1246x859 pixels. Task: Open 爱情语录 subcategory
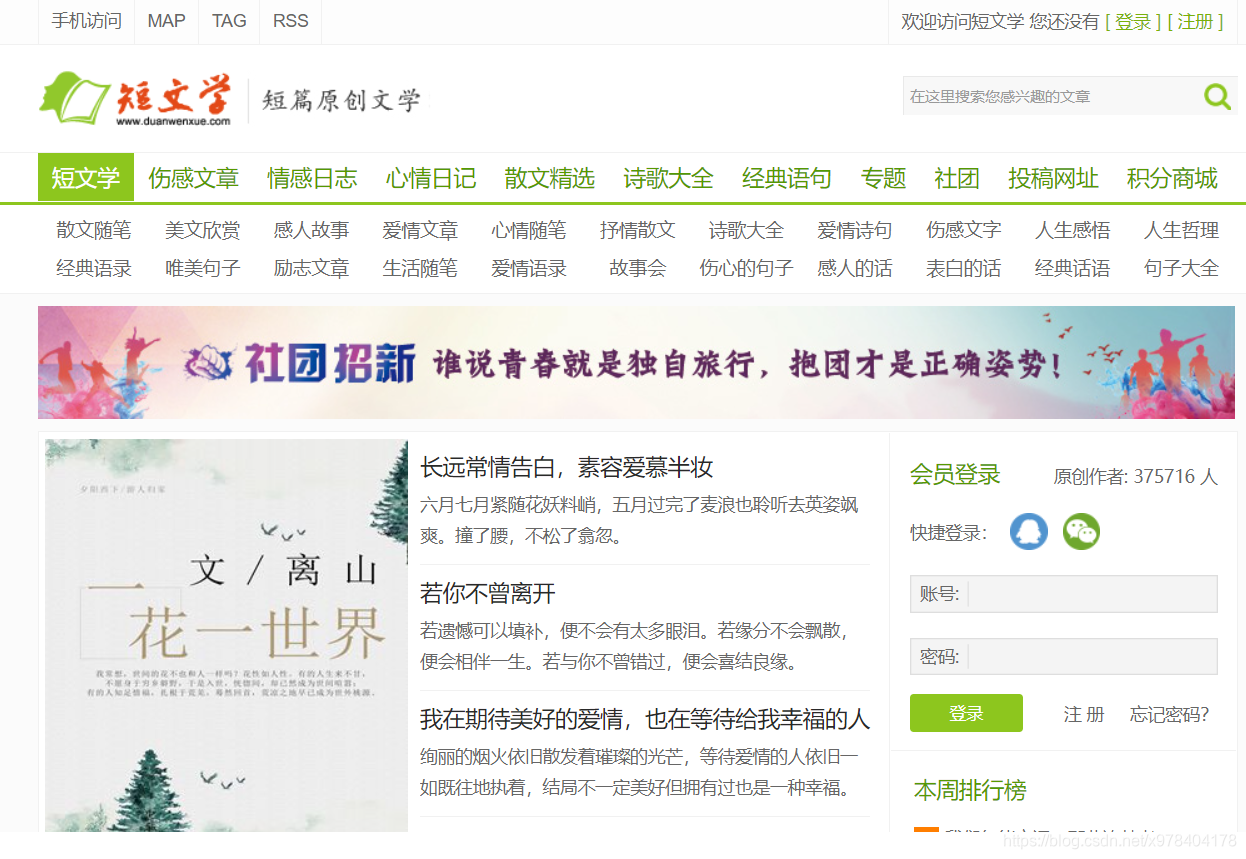pyautogui.click(x=529, y=268)
